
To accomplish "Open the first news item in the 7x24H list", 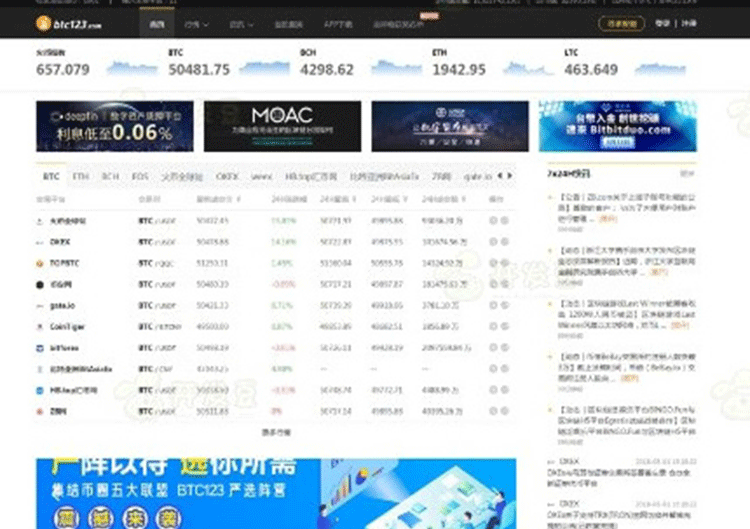I will click(627, 208).
